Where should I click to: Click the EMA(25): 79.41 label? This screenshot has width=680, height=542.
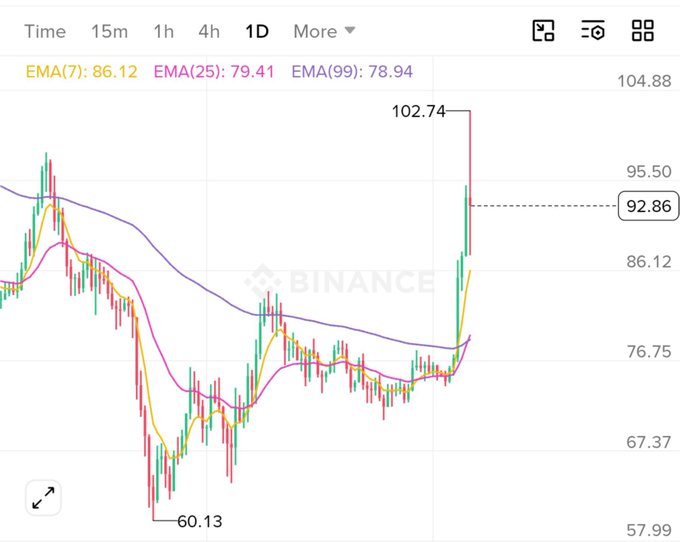[214, 72]
